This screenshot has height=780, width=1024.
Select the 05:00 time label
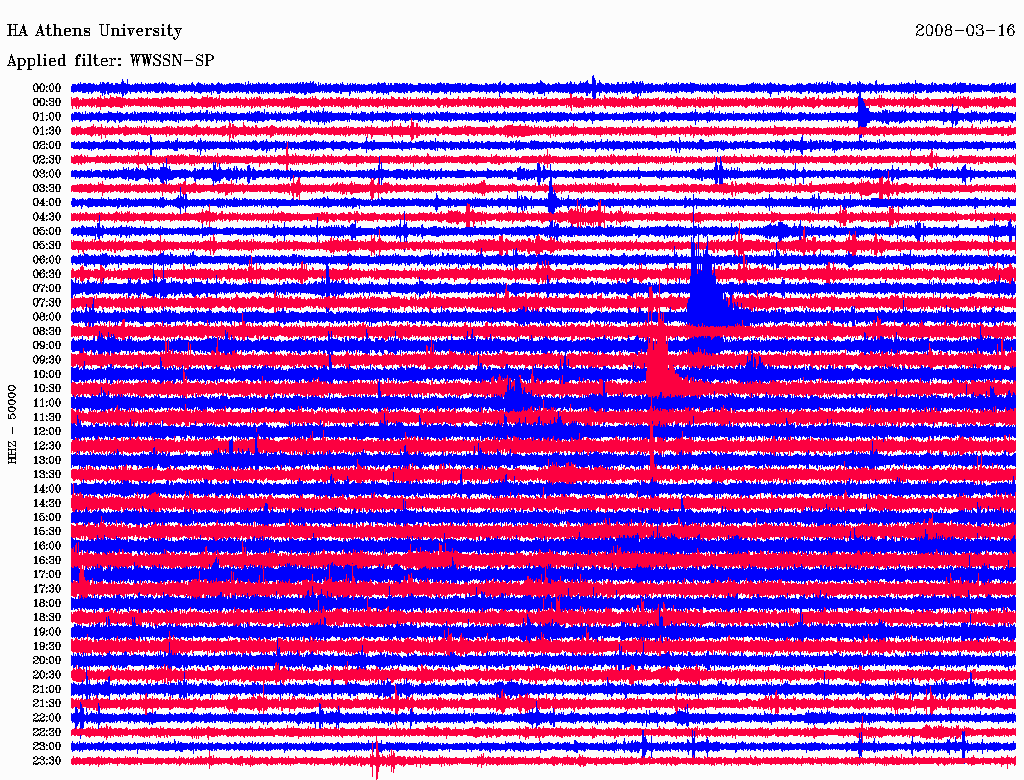point(47,231)
